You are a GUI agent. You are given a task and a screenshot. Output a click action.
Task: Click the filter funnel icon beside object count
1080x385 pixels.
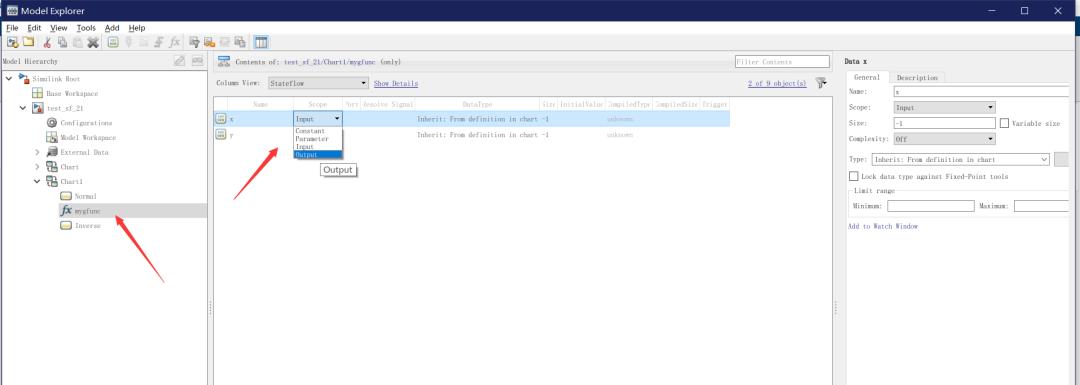tap(820, 83)
